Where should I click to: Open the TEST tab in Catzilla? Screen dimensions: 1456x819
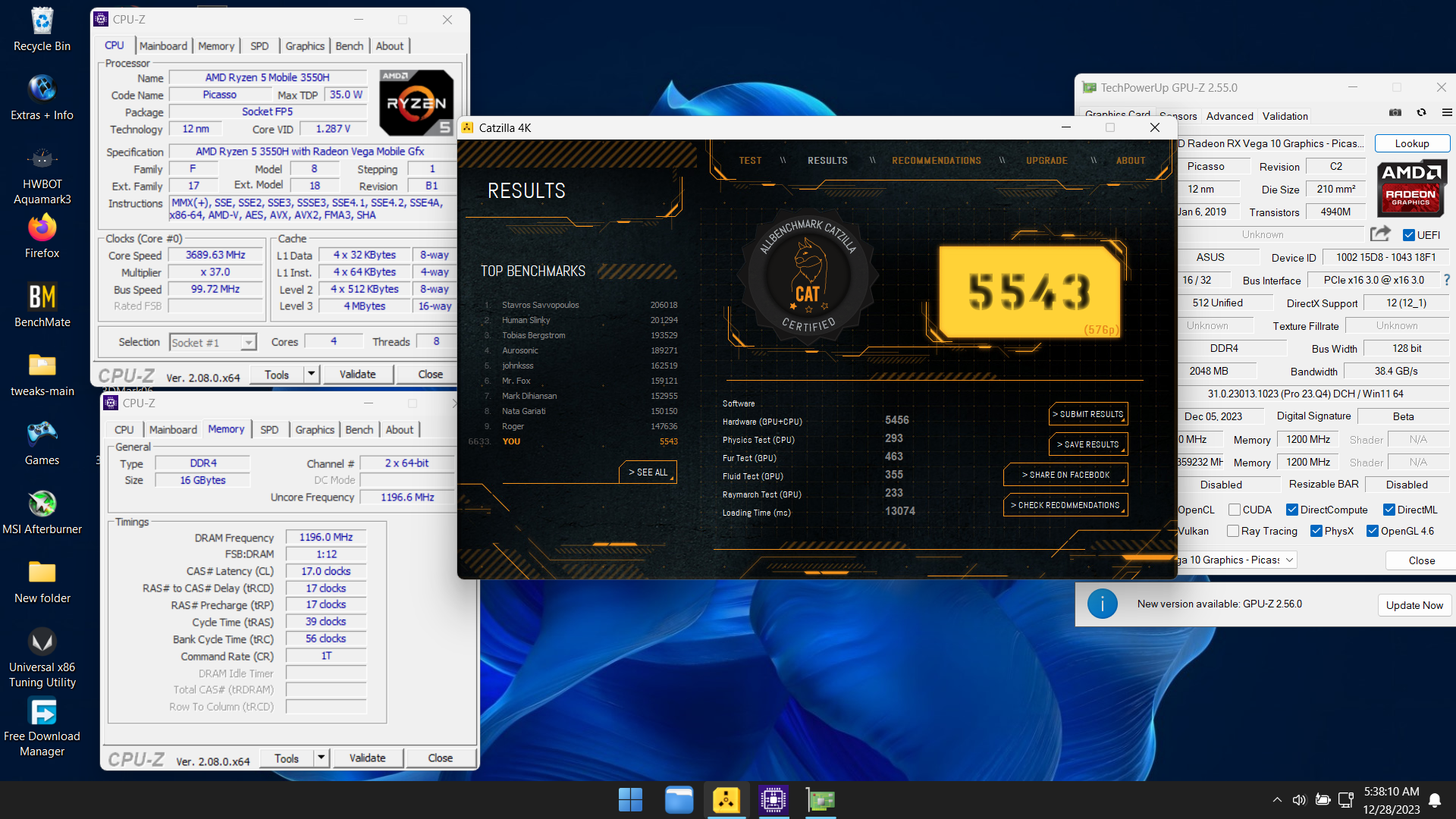(750, 161)
